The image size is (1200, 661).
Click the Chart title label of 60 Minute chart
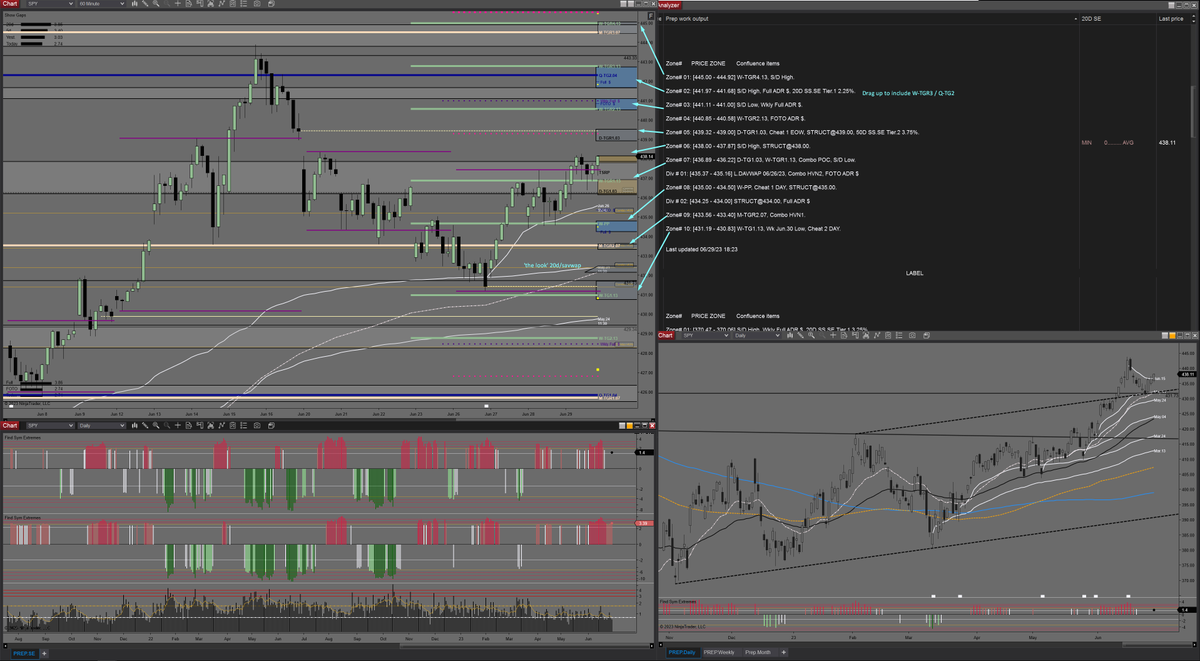11,5
